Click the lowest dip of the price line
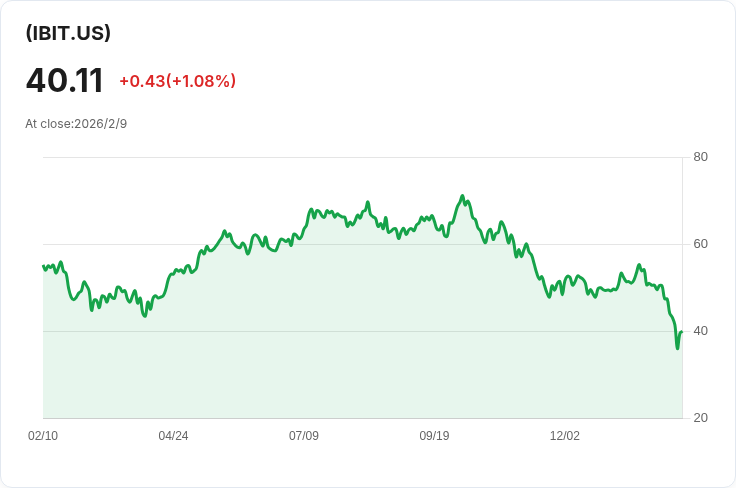 pos(677,348)
